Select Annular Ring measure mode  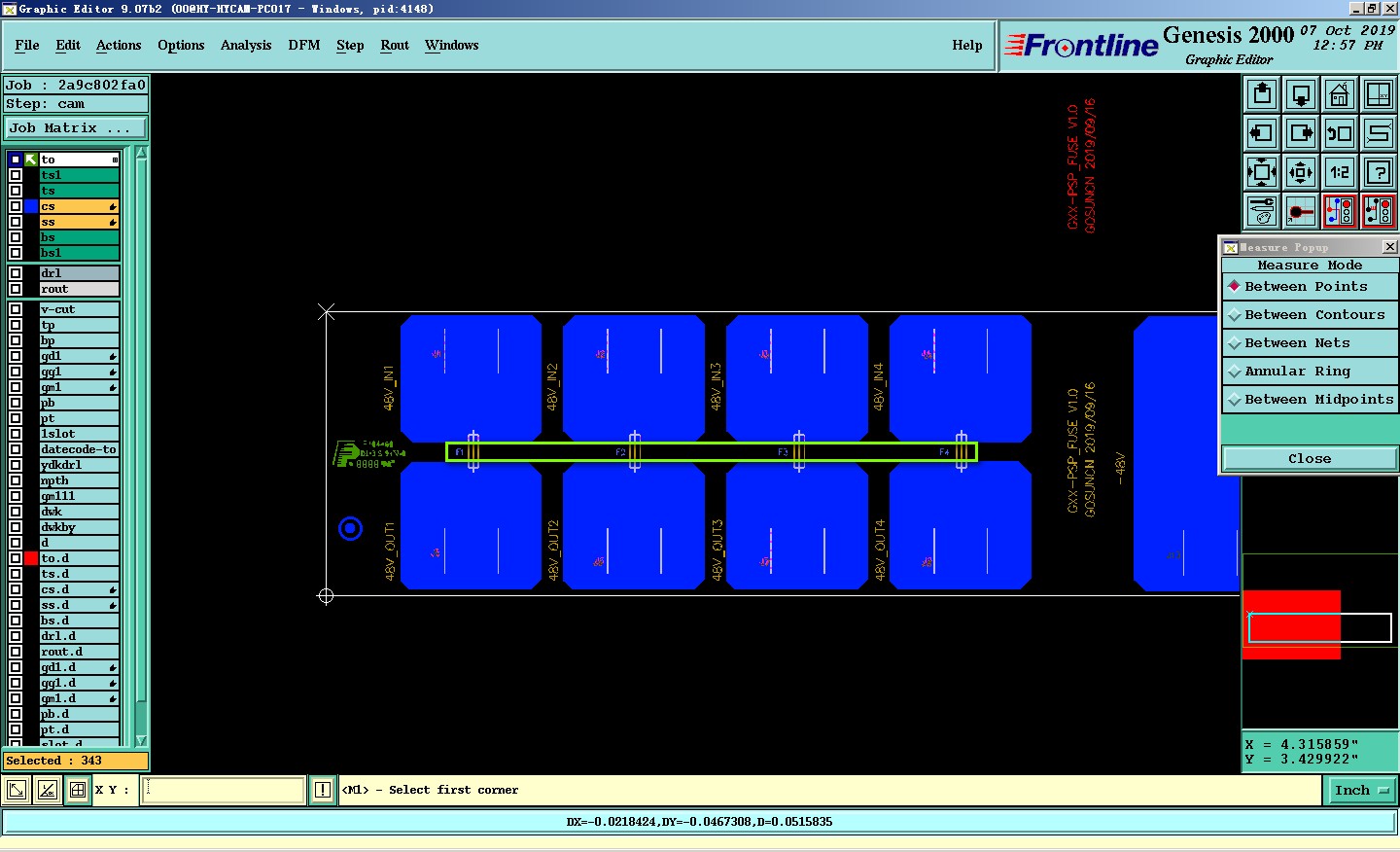tap(1310, 372)
